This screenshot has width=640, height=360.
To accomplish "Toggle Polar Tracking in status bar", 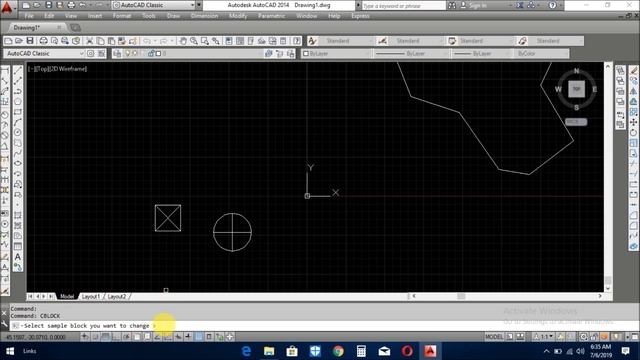I will [127, 337].
